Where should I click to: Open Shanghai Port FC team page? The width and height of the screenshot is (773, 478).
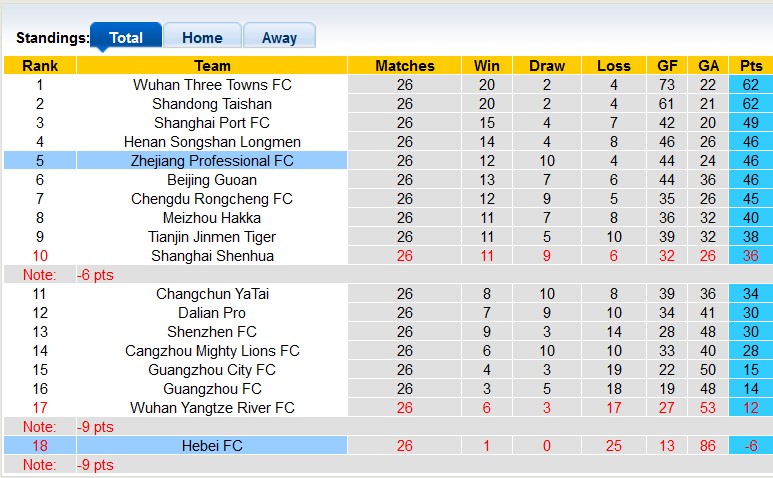tap(212, 123)
